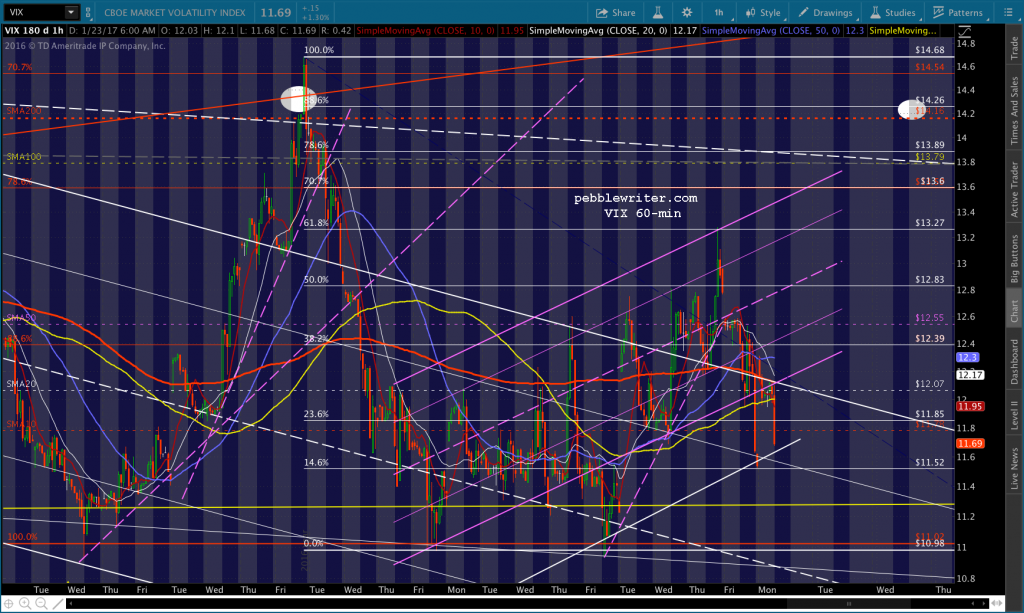Select the crosshair pan tool
This screenshot has width=1024, height=613.
tap(8, 604)
